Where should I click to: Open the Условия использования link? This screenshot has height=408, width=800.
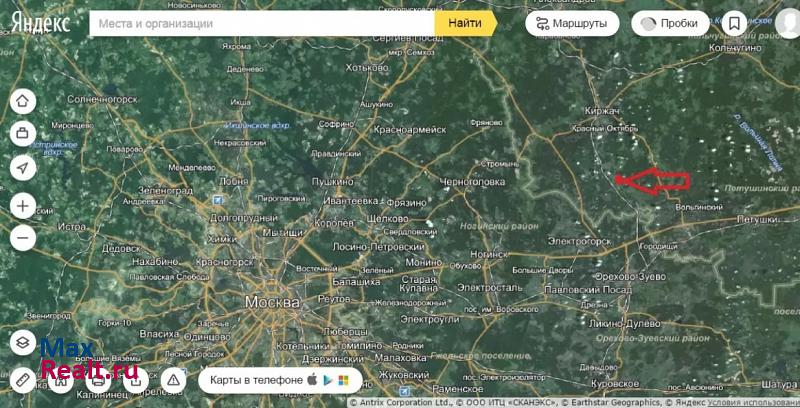[x=753, y=402]
